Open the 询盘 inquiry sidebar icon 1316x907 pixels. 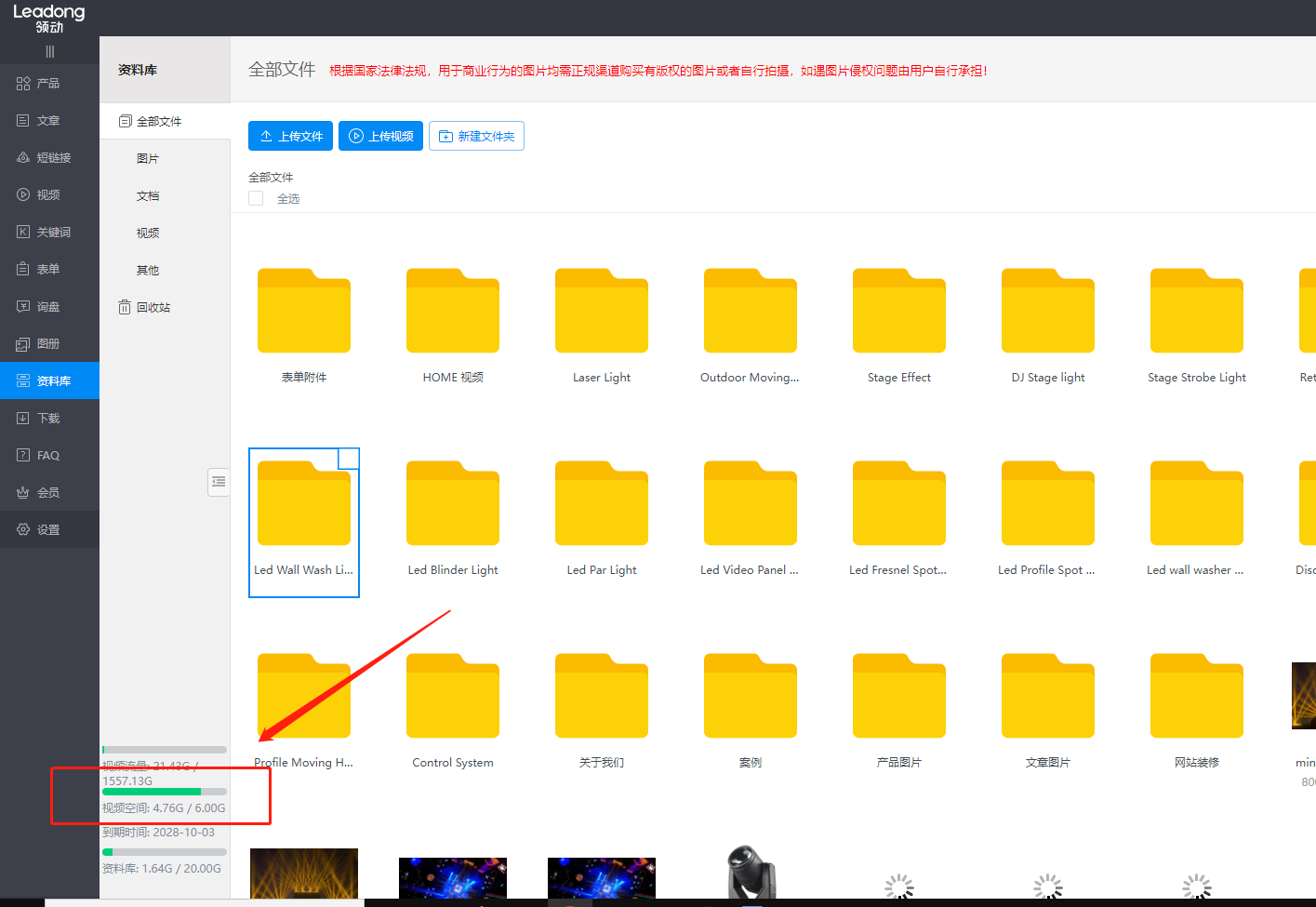tap(23, 307)
